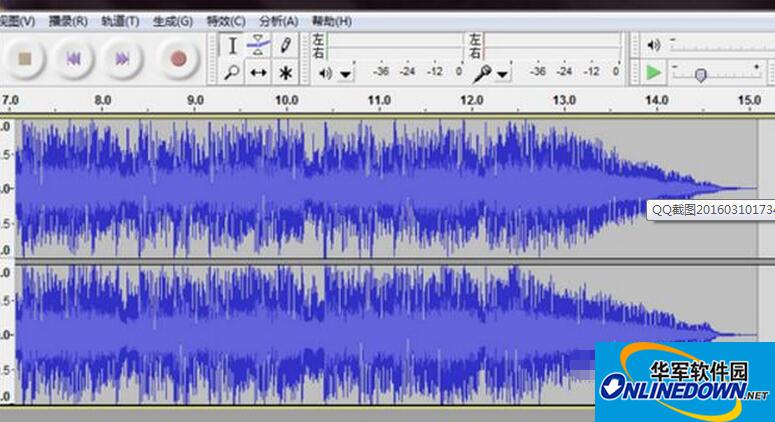Click the timeline ruler at 11.0 seconds
The width and height of the screenshot is (775, 422).
[379, 100]
